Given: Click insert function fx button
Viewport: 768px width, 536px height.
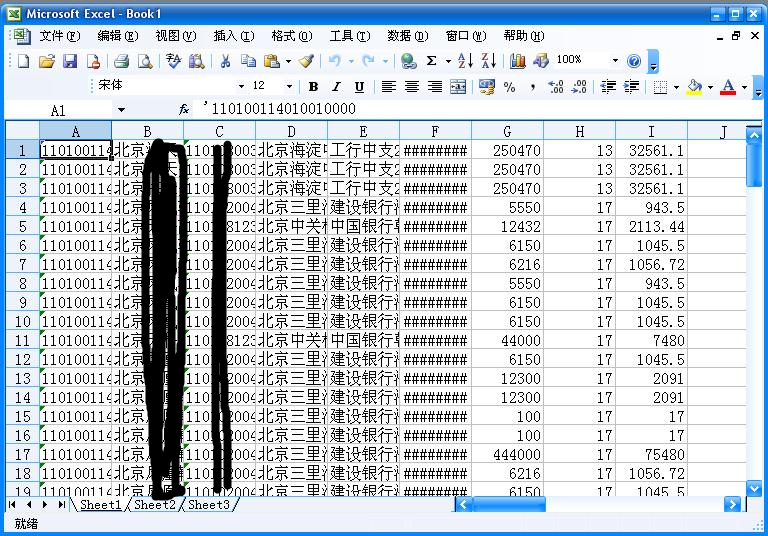Looking at the screenshot, I should [184, 110].
